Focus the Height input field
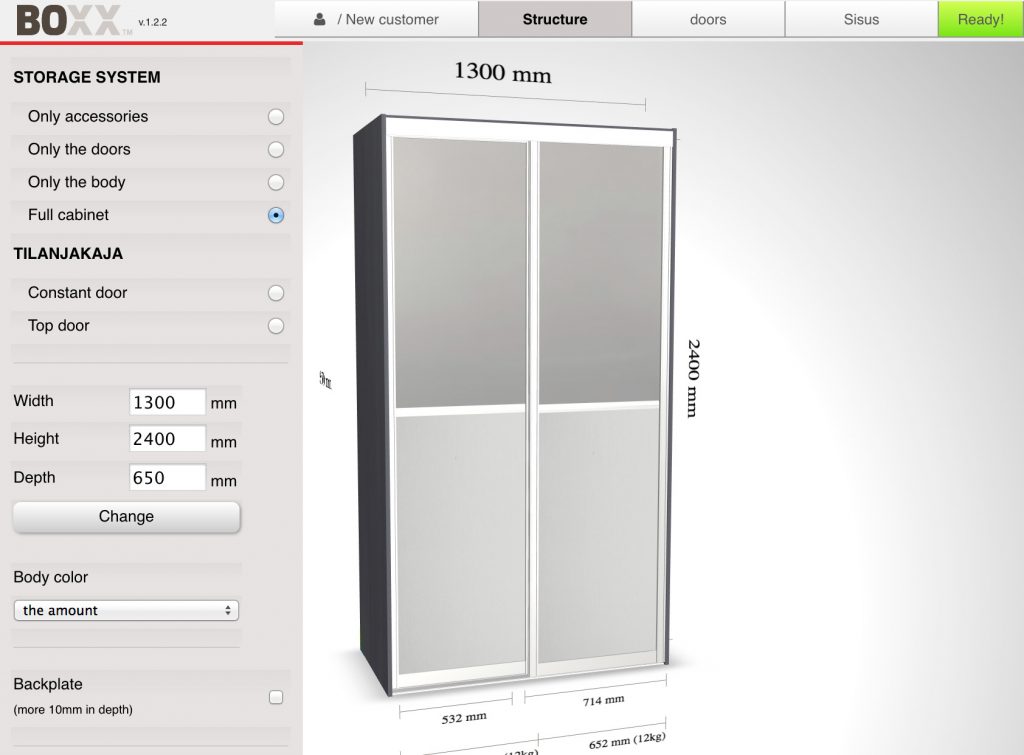Image resolution: width=1024 pixels, height=755 pixels. point(167,439)
